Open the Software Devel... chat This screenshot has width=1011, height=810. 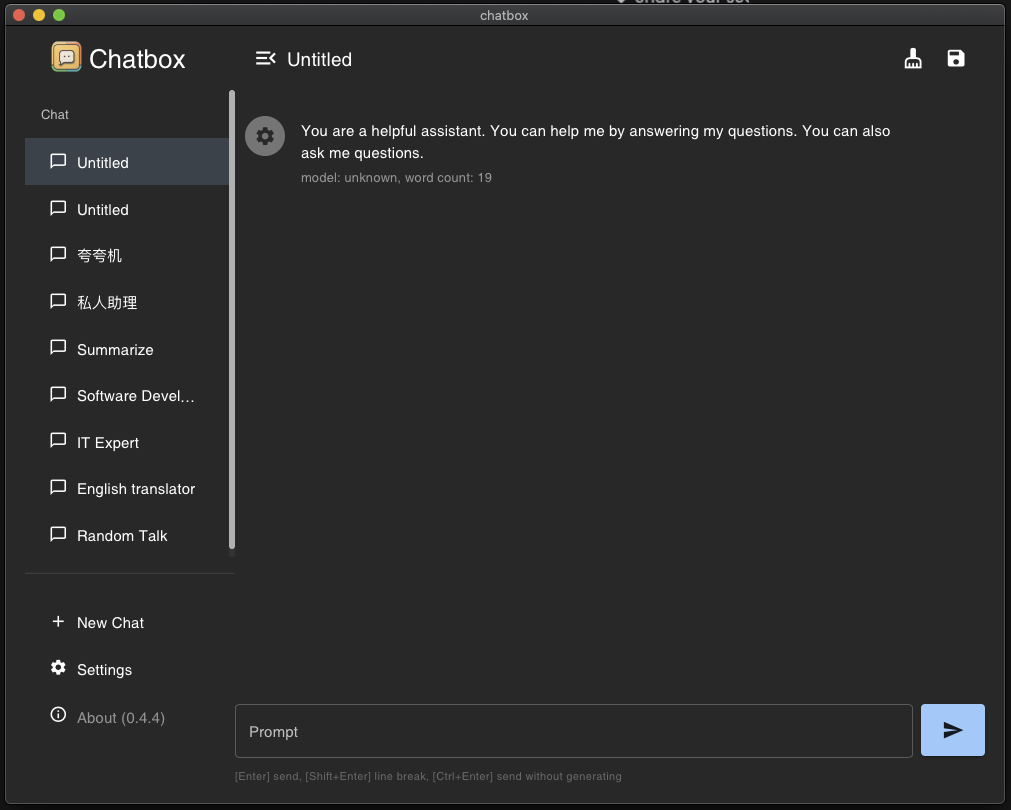tap(127, 395)
